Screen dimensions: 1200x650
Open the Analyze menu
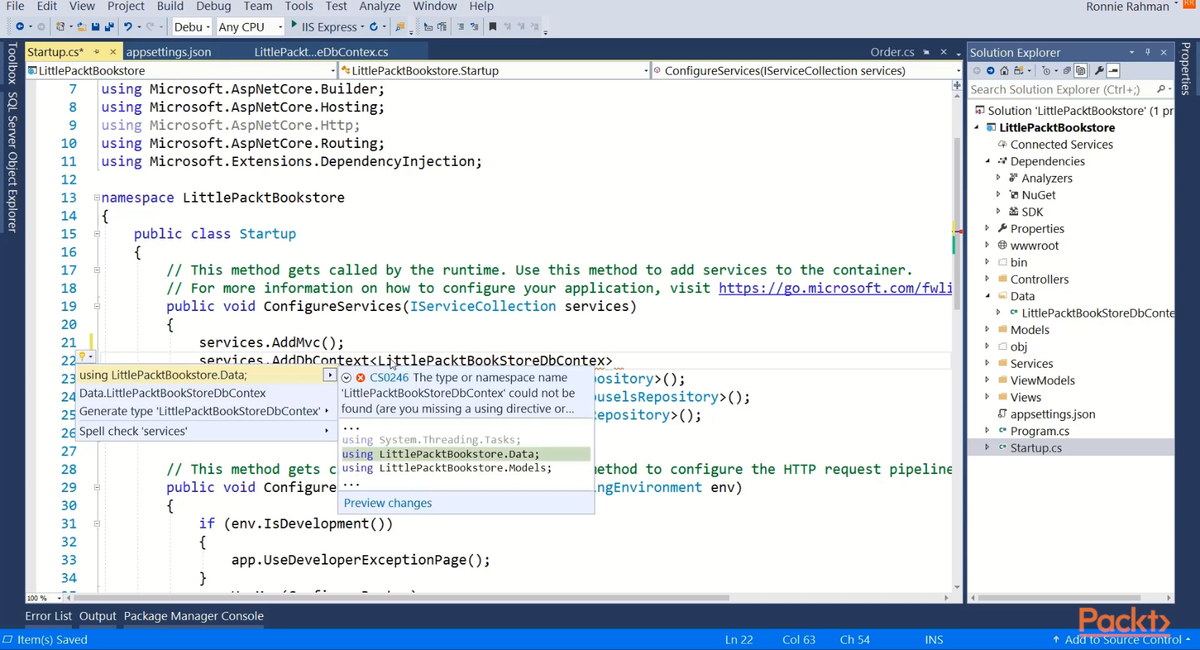379,6
